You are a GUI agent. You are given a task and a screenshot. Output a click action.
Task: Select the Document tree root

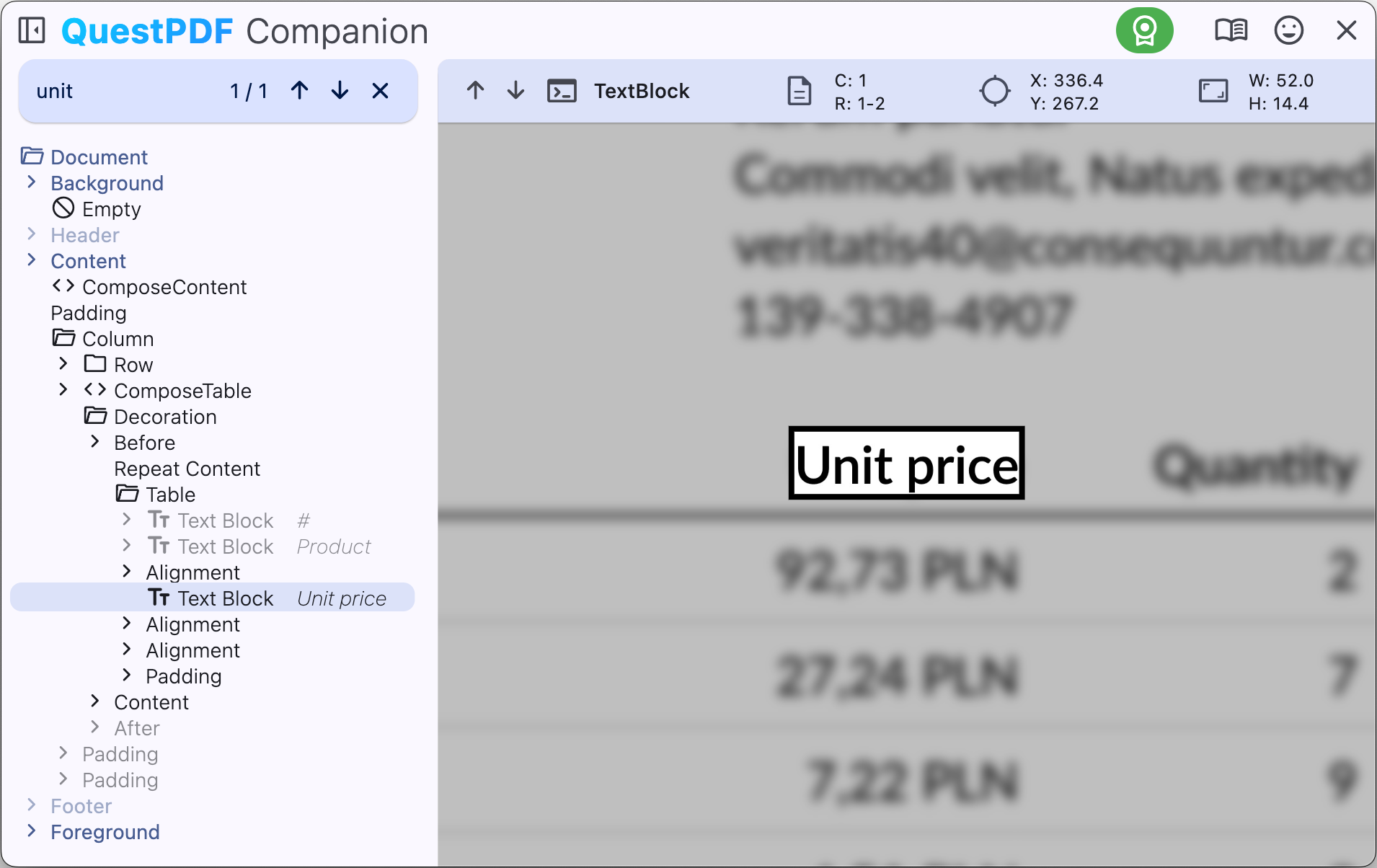tap(84, 157)
